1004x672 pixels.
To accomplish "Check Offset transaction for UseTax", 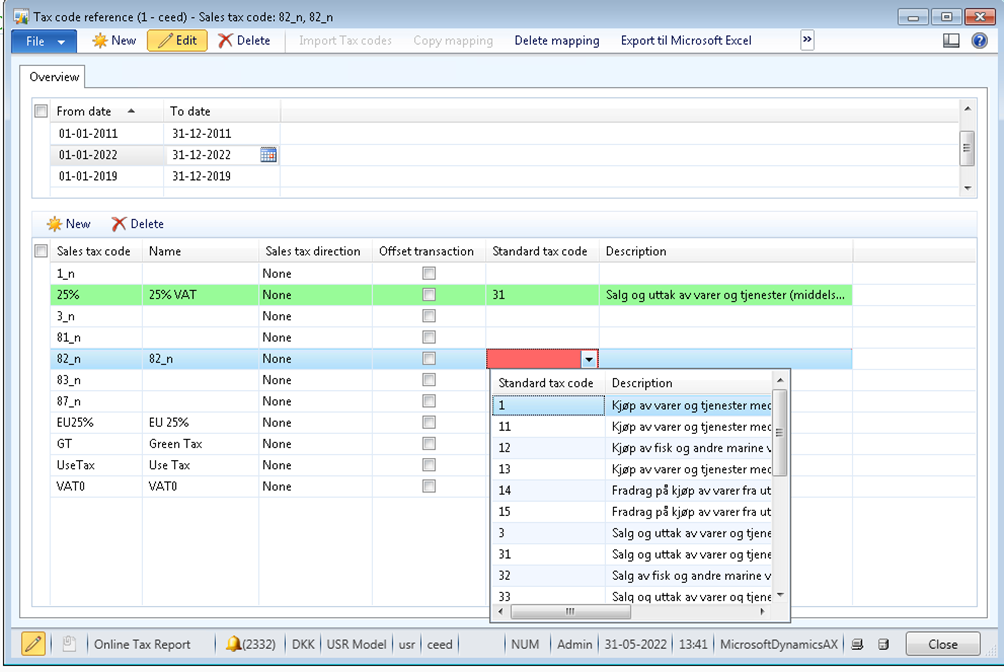I will [429, 465].
